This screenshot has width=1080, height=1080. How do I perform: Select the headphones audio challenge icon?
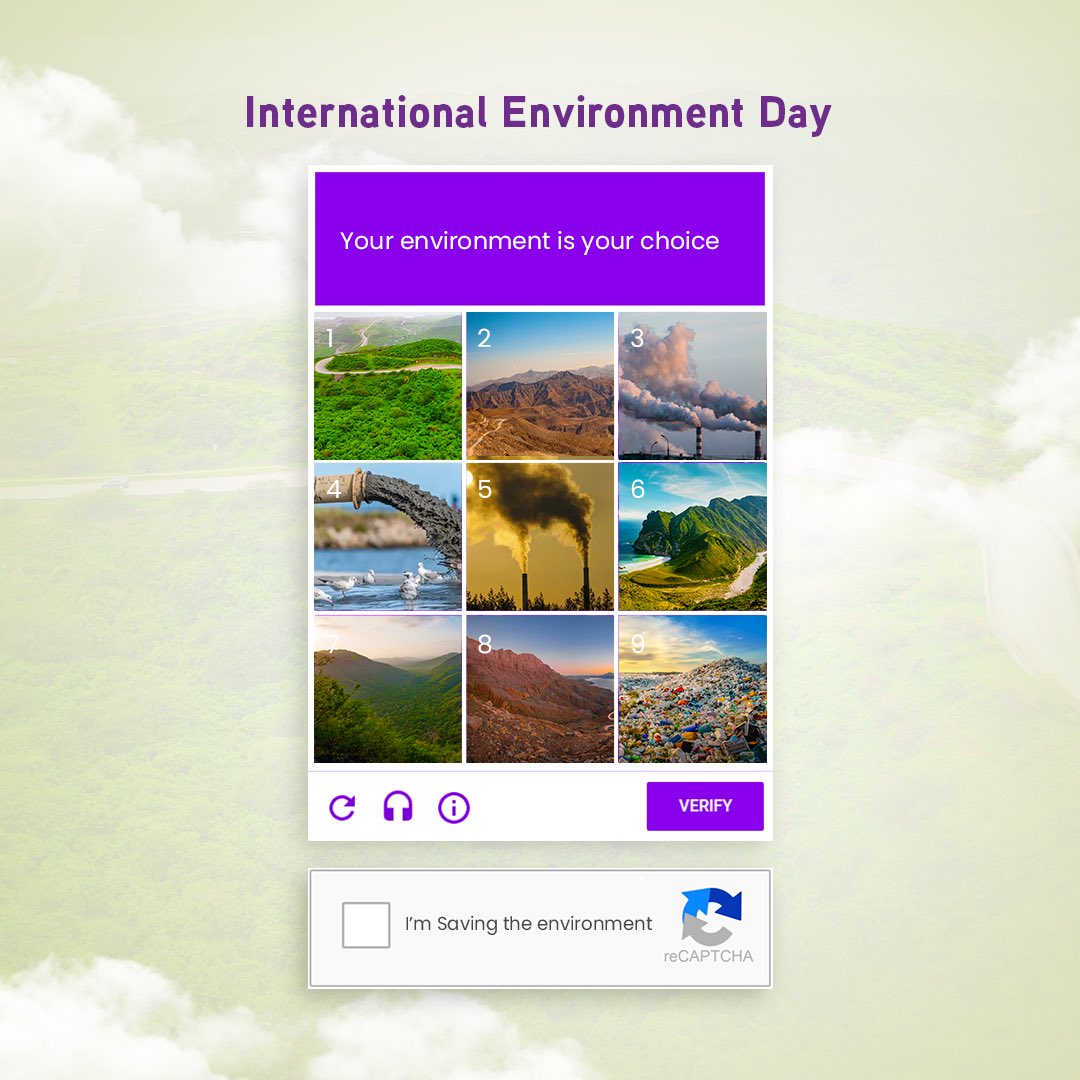click(x=397, y=806)
